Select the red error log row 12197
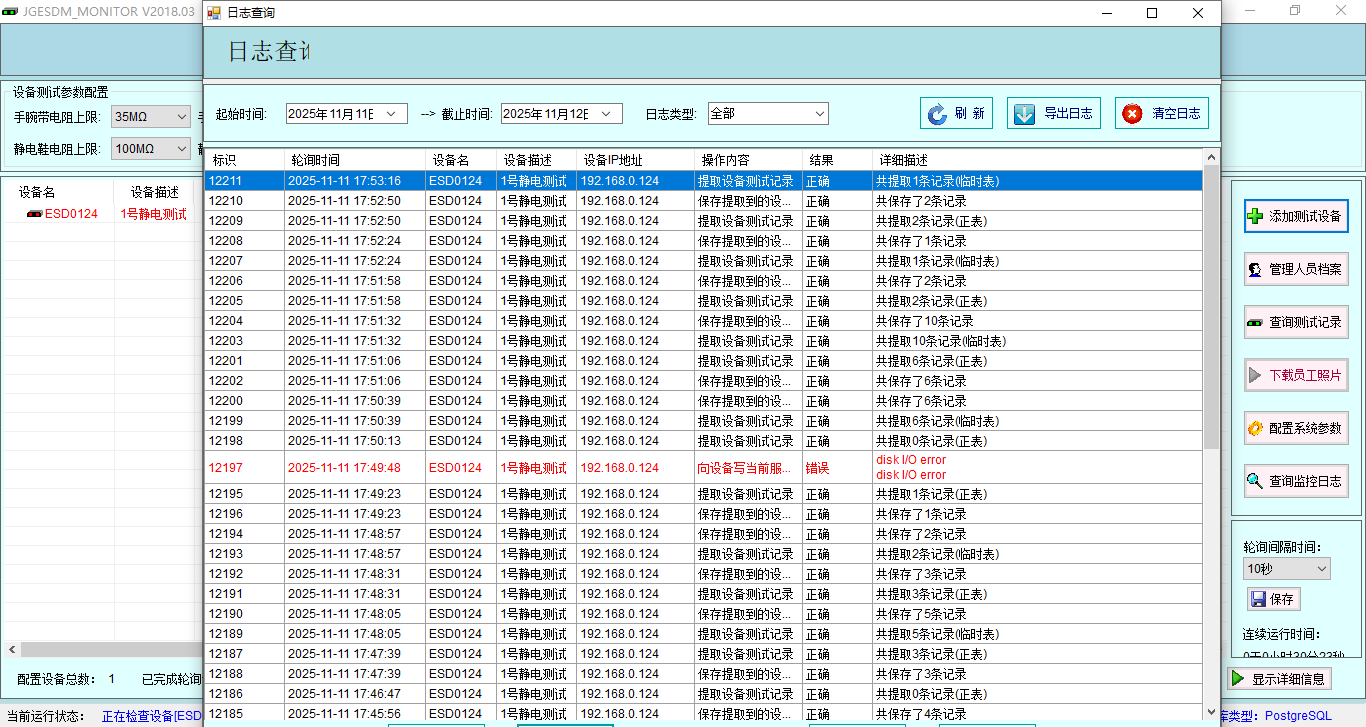The image size is (1366, 727). pyautogui.click(x=703, y=467)
